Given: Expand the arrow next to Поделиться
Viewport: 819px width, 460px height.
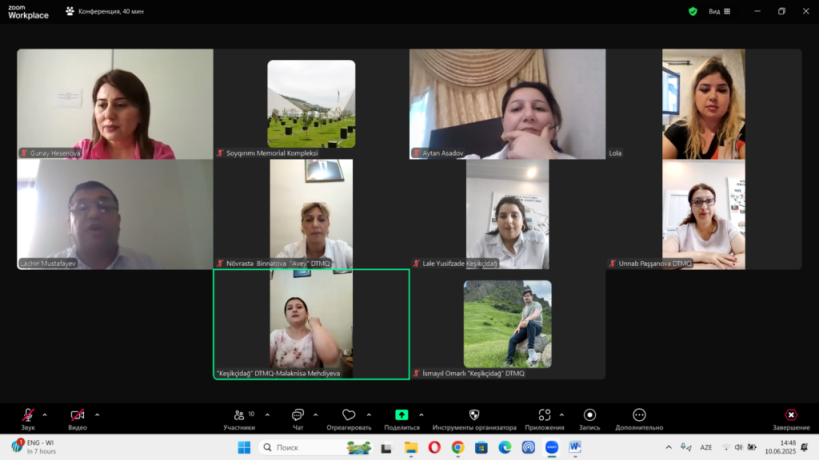Looking at the screenshot, I should click(x=421, y=414).
